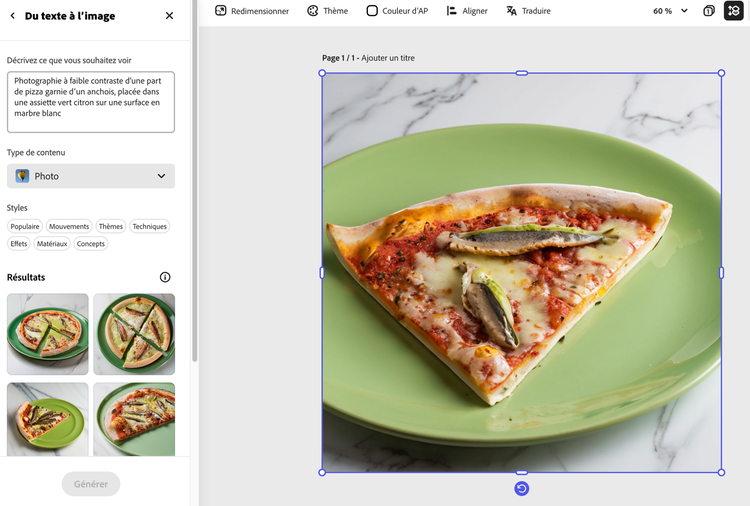
Task: Show info about Résultats
Action: tap(165, 277)
